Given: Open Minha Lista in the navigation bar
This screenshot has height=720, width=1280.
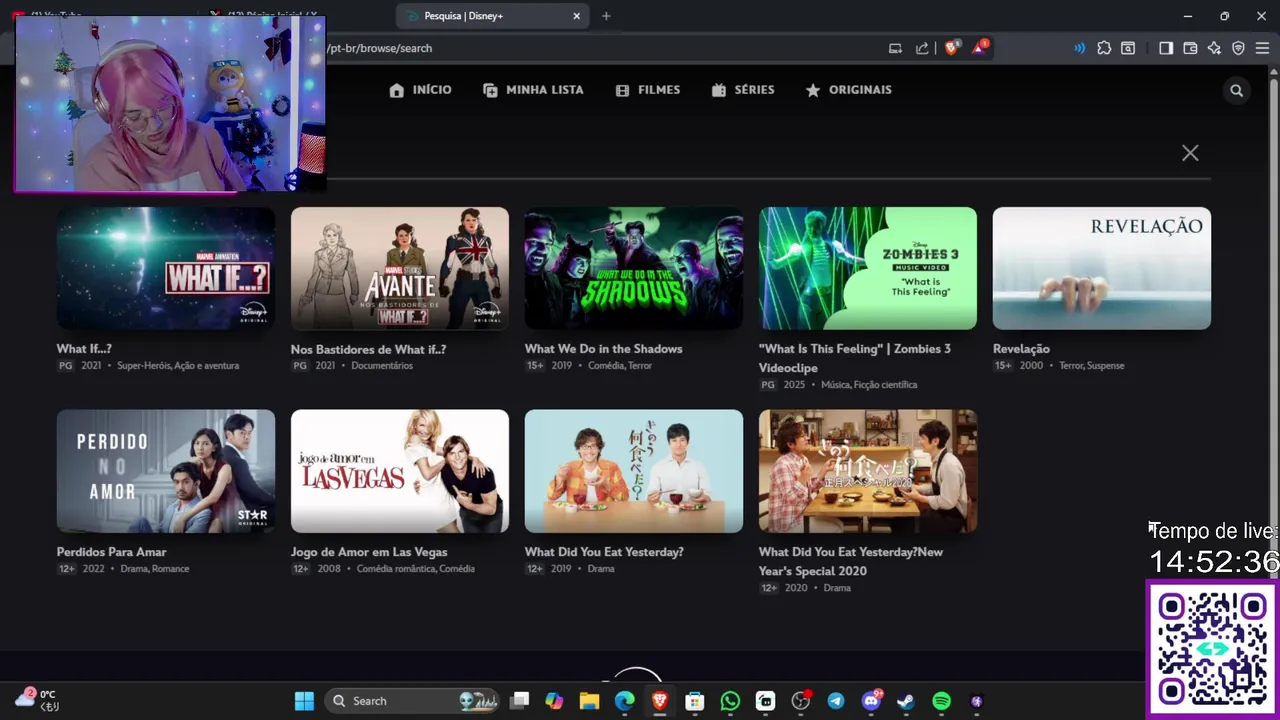Looking at the screenshot, I should pos(545,90).
